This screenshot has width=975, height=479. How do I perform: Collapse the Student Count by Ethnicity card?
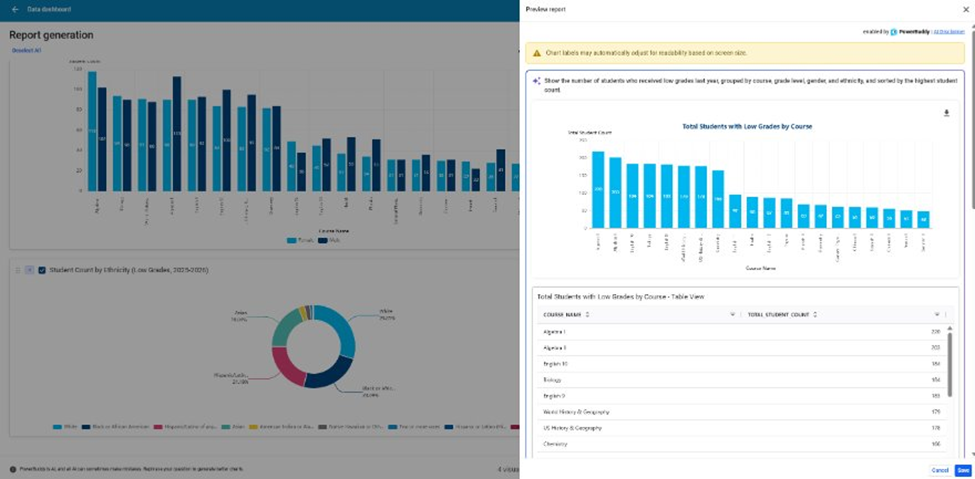29,270
